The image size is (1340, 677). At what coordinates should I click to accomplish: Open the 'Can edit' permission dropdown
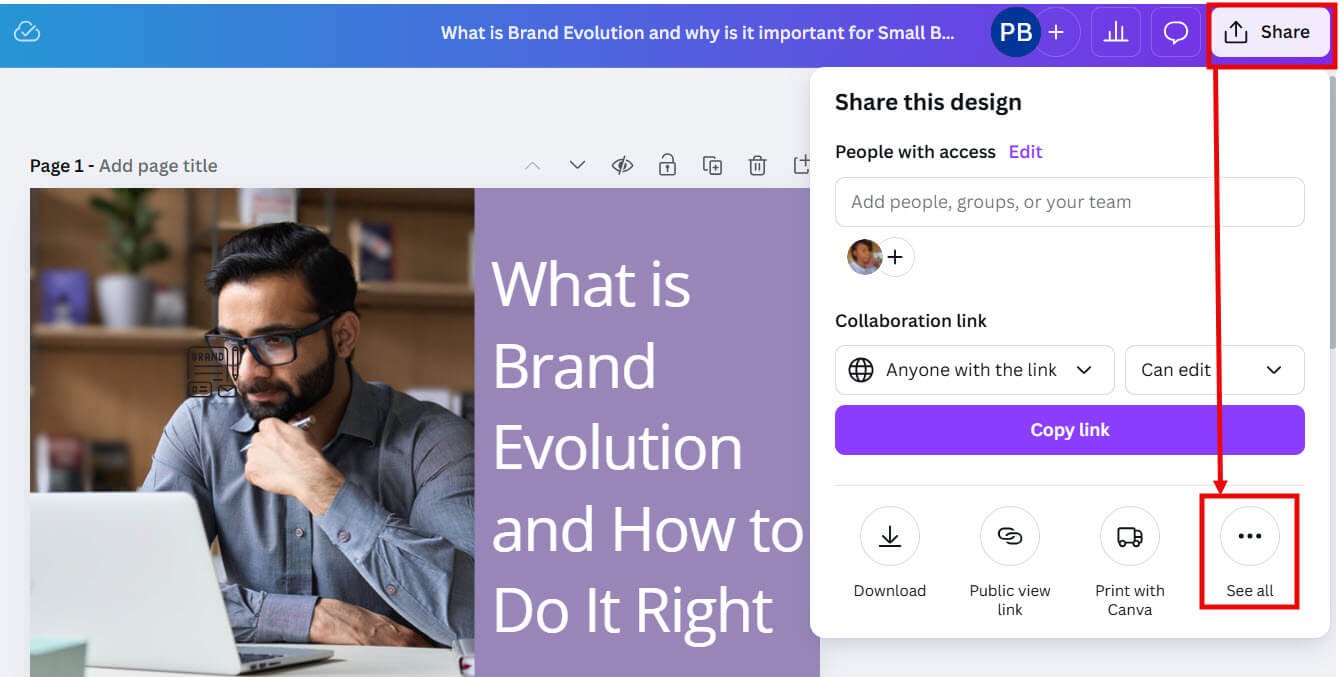(1214, 370)
